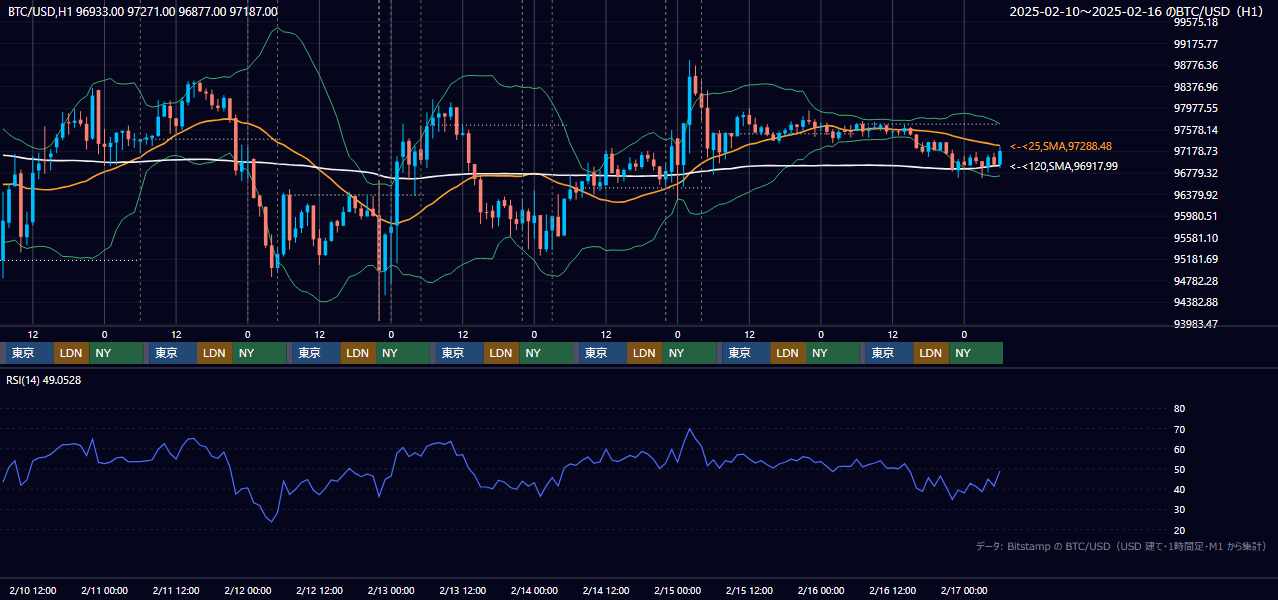Select the 2/11 00:00 time axis label
The width and height of the screenshot is (1278, 600).
(104, 590)
